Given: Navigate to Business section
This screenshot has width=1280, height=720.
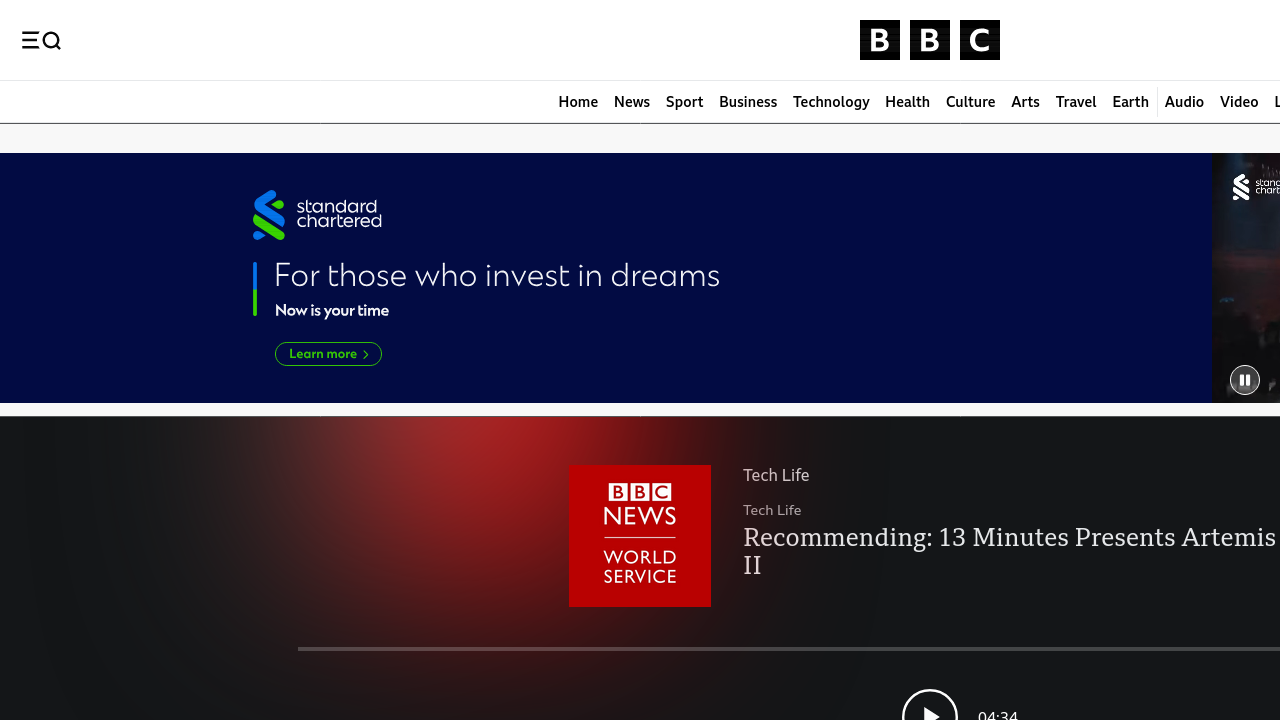Looking at the screenshot, I should tap(748, 102).
